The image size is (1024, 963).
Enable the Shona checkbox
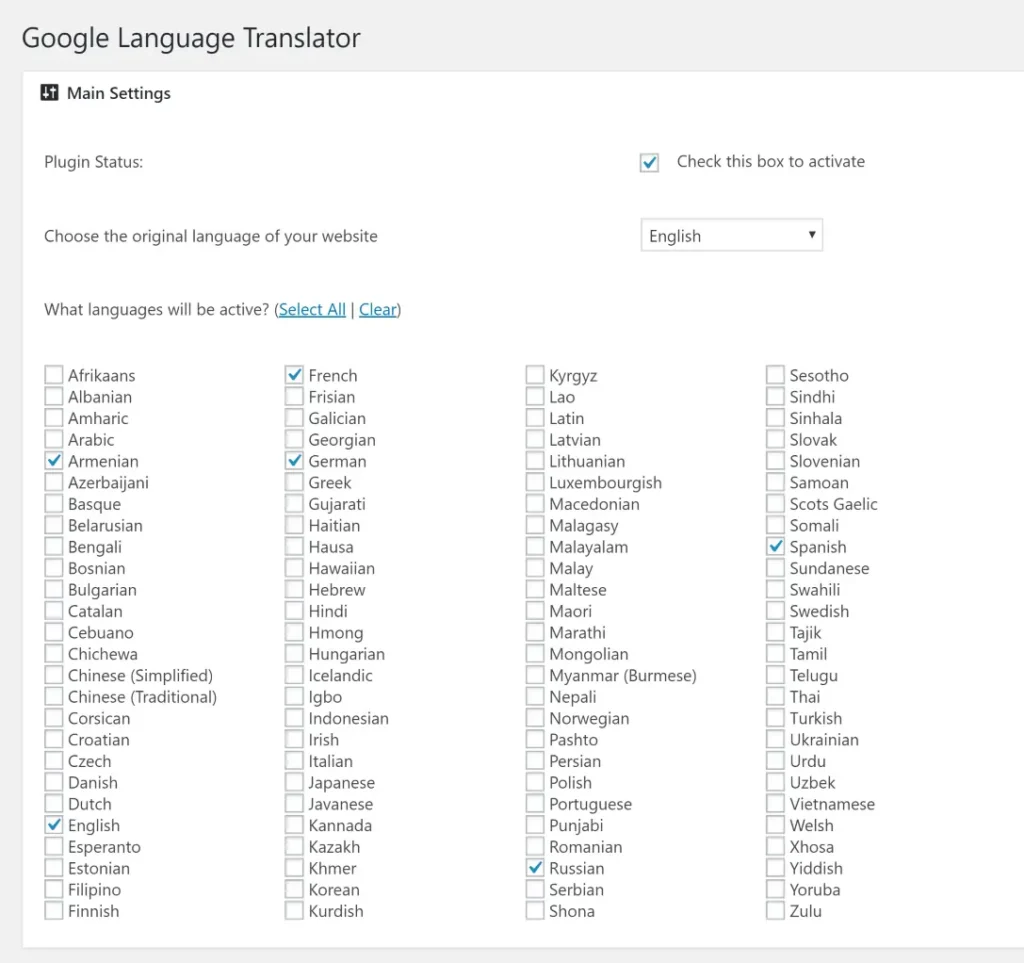pos(535,910)
